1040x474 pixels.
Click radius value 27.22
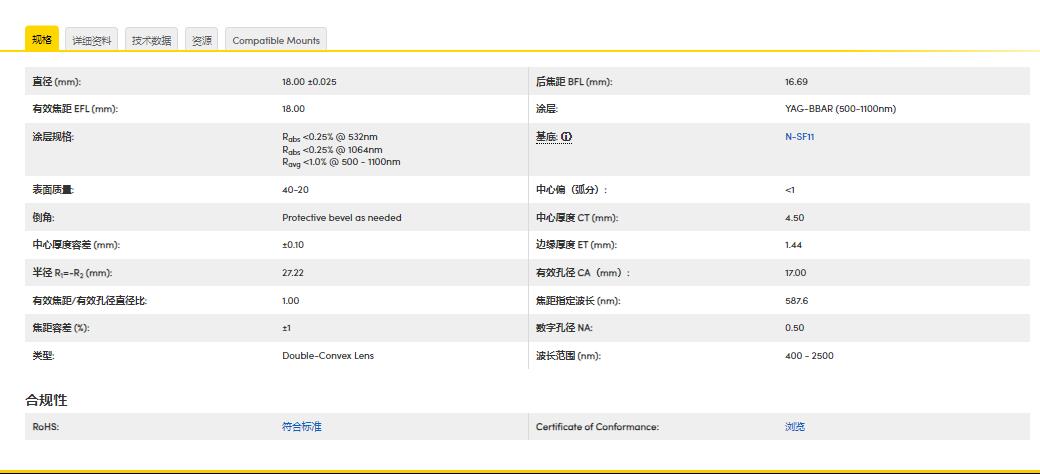[x=293, y=273]
